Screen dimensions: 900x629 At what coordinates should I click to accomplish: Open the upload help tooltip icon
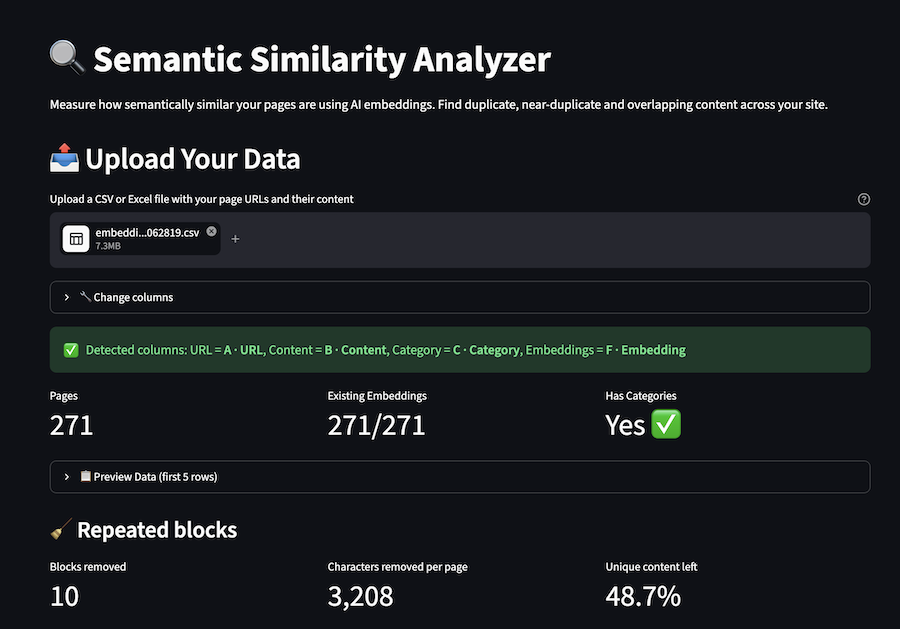coord(863,199)
